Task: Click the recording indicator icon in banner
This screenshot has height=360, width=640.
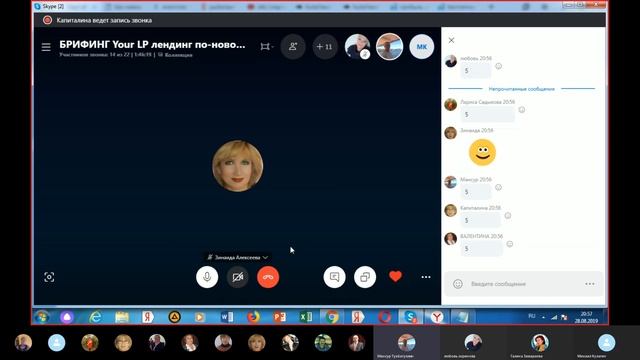Action: tap(47, 20)
